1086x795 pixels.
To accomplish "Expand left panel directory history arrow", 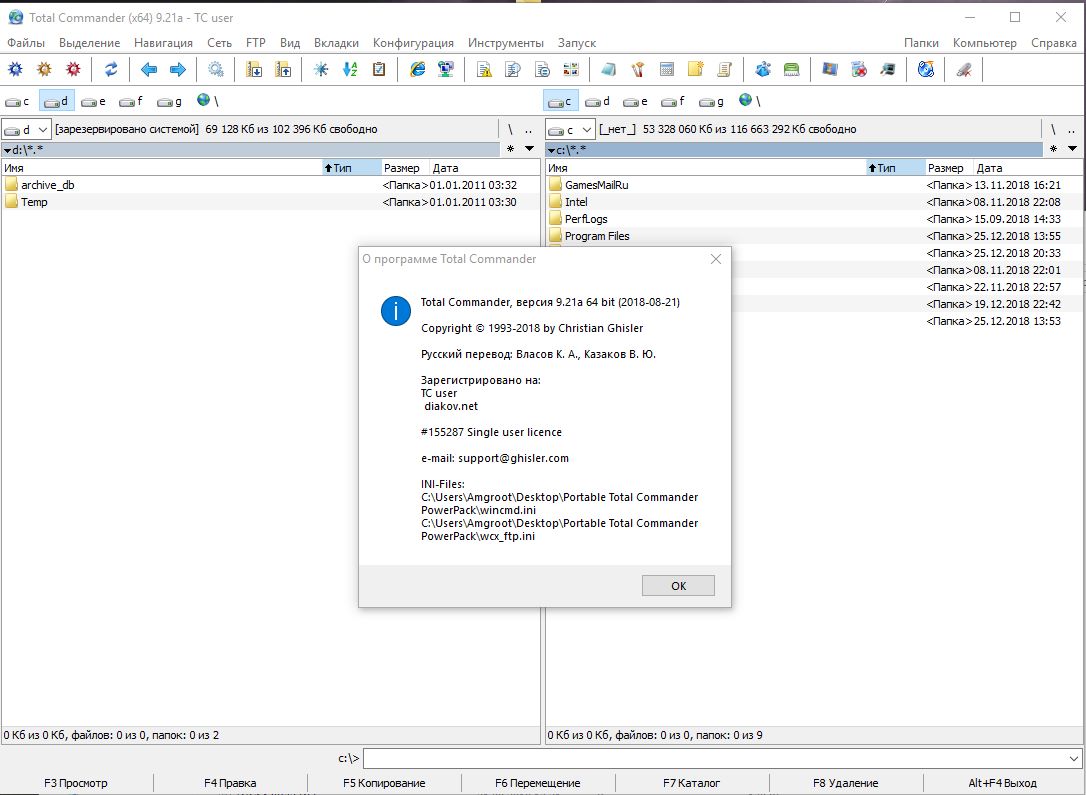I will pos(529,149).
